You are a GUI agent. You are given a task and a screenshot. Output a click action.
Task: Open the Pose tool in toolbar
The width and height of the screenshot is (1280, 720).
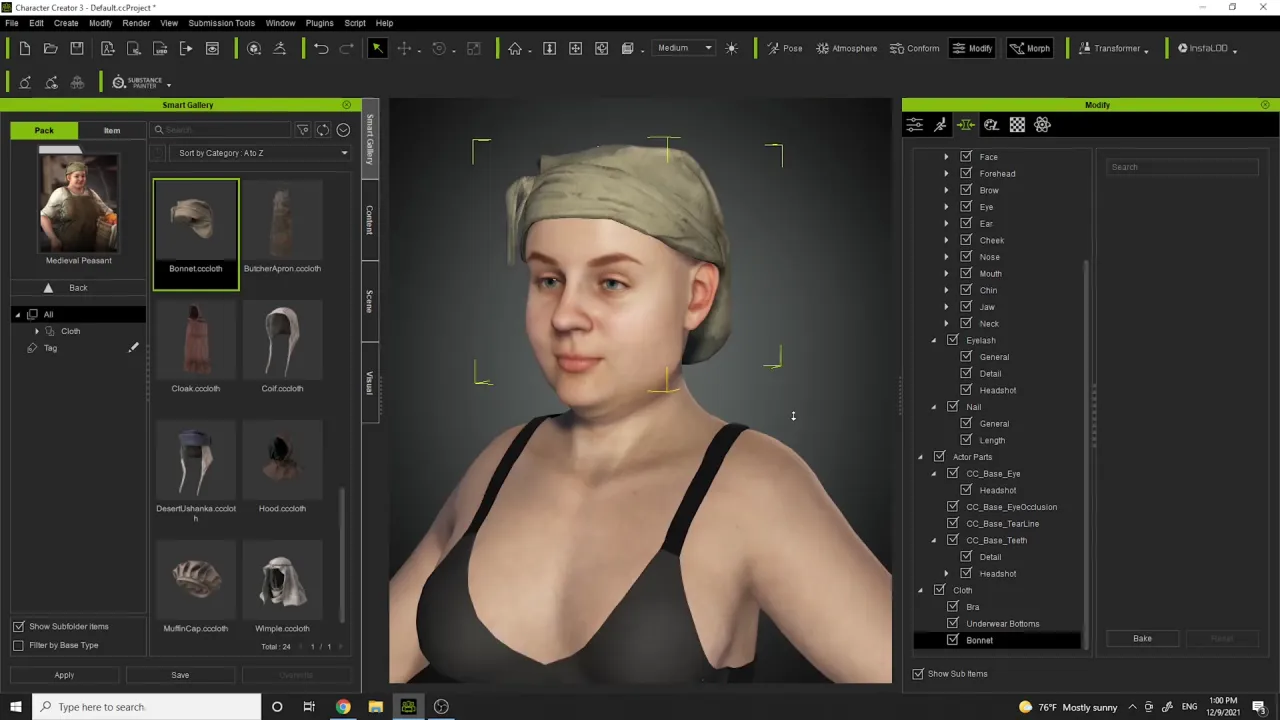(783, 48)
